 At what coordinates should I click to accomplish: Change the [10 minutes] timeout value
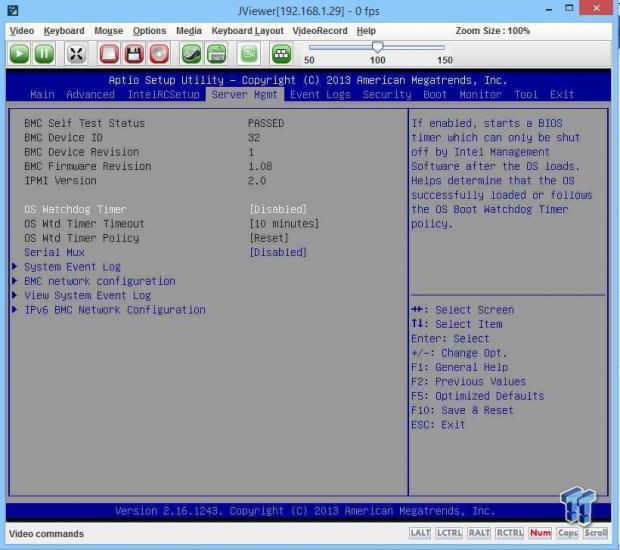(284, 224)
